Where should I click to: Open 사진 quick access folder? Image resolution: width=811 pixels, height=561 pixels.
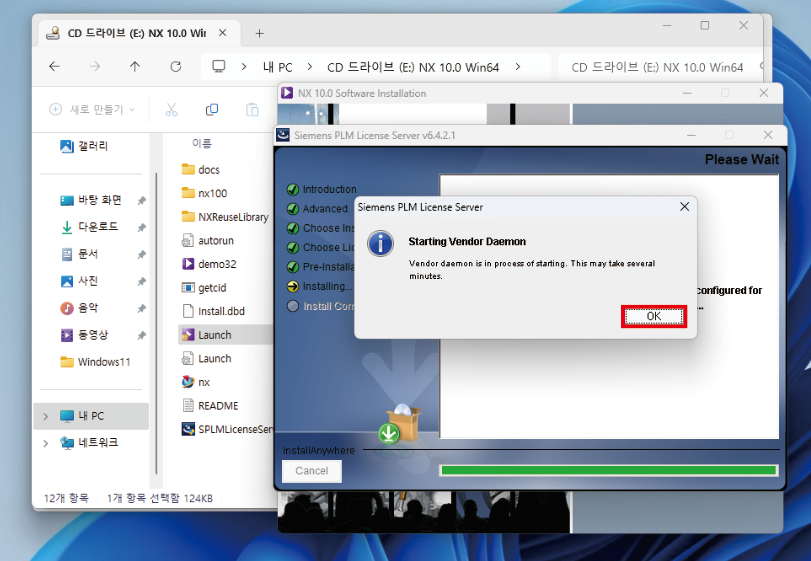(80, 281)
